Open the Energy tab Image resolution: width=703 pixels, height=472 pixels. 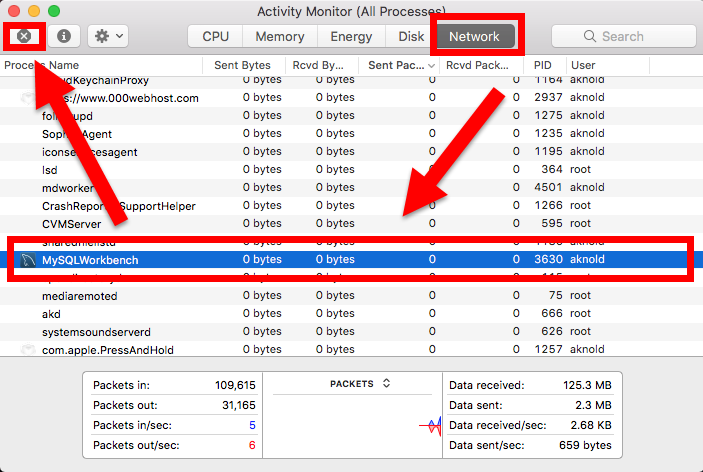[353, 36]
